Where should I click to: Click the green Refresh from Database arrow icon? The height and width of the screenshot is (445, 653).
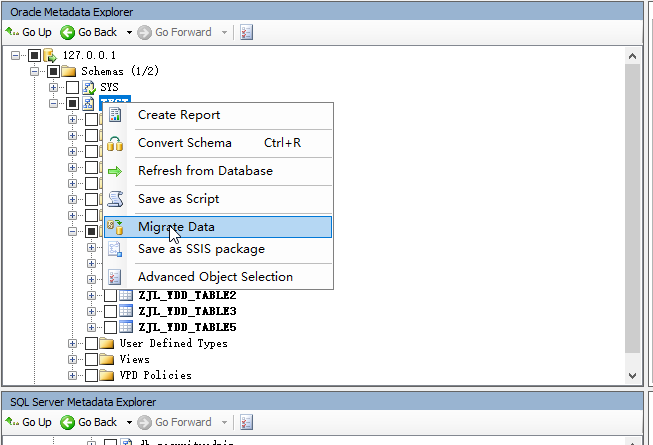pos(115,171)
